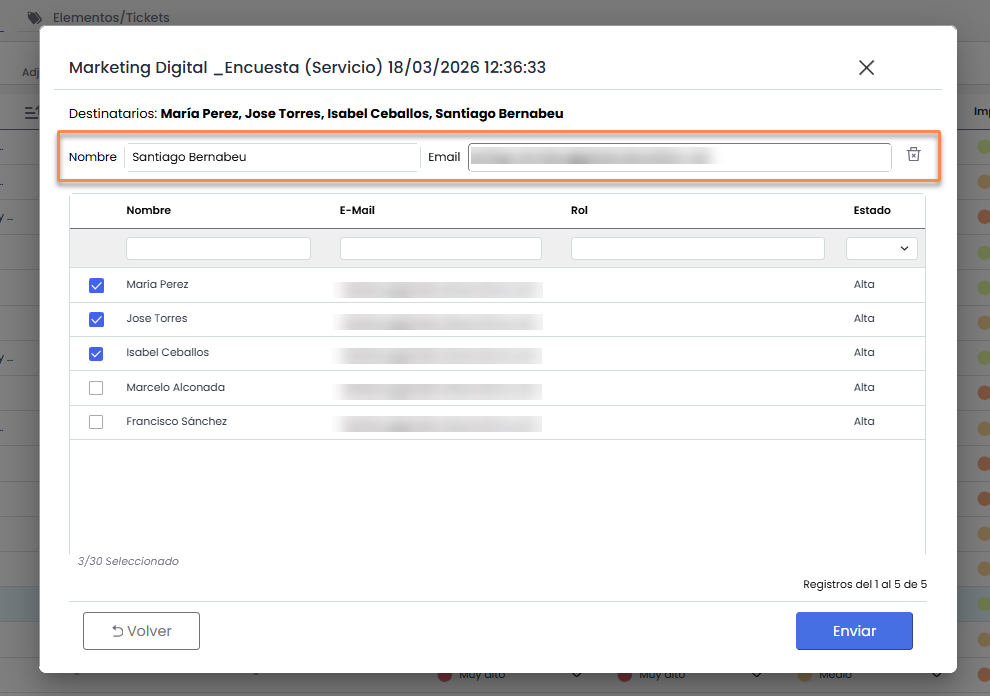Sort by the Rol column header
Viewport: 990px width, 696px height.
(579, 210)
